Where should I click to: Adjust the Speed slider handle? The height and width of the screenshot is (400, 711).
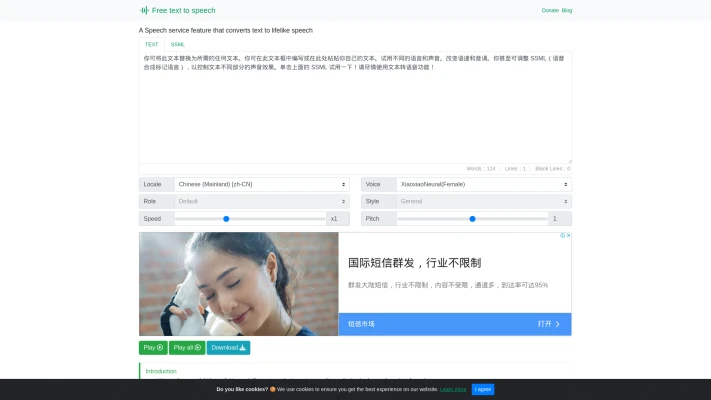[x=226, y=219]
